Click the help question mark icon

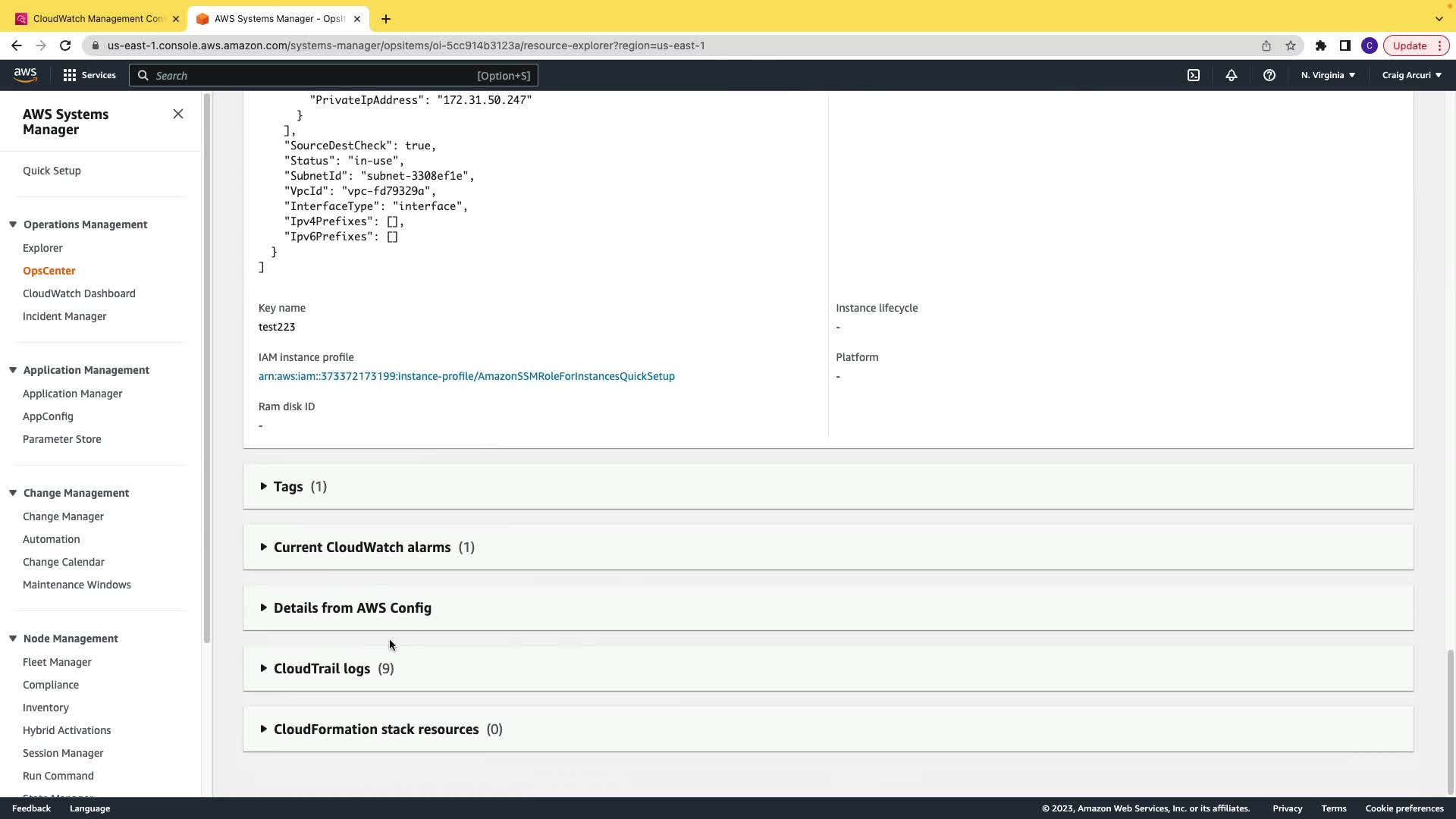[1269, 75]
